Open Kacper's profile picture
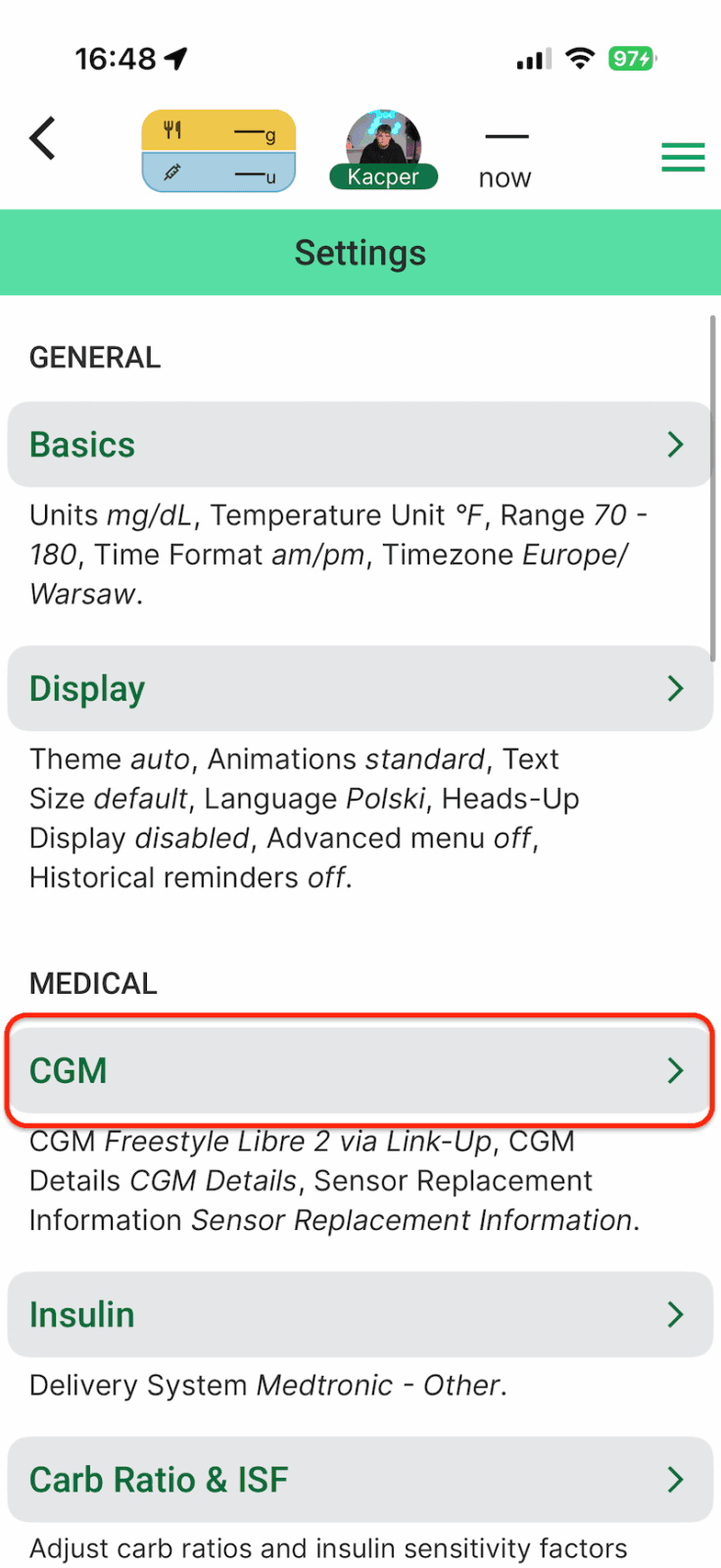This screenshot has height=1568, width=721. click(384, 140)
